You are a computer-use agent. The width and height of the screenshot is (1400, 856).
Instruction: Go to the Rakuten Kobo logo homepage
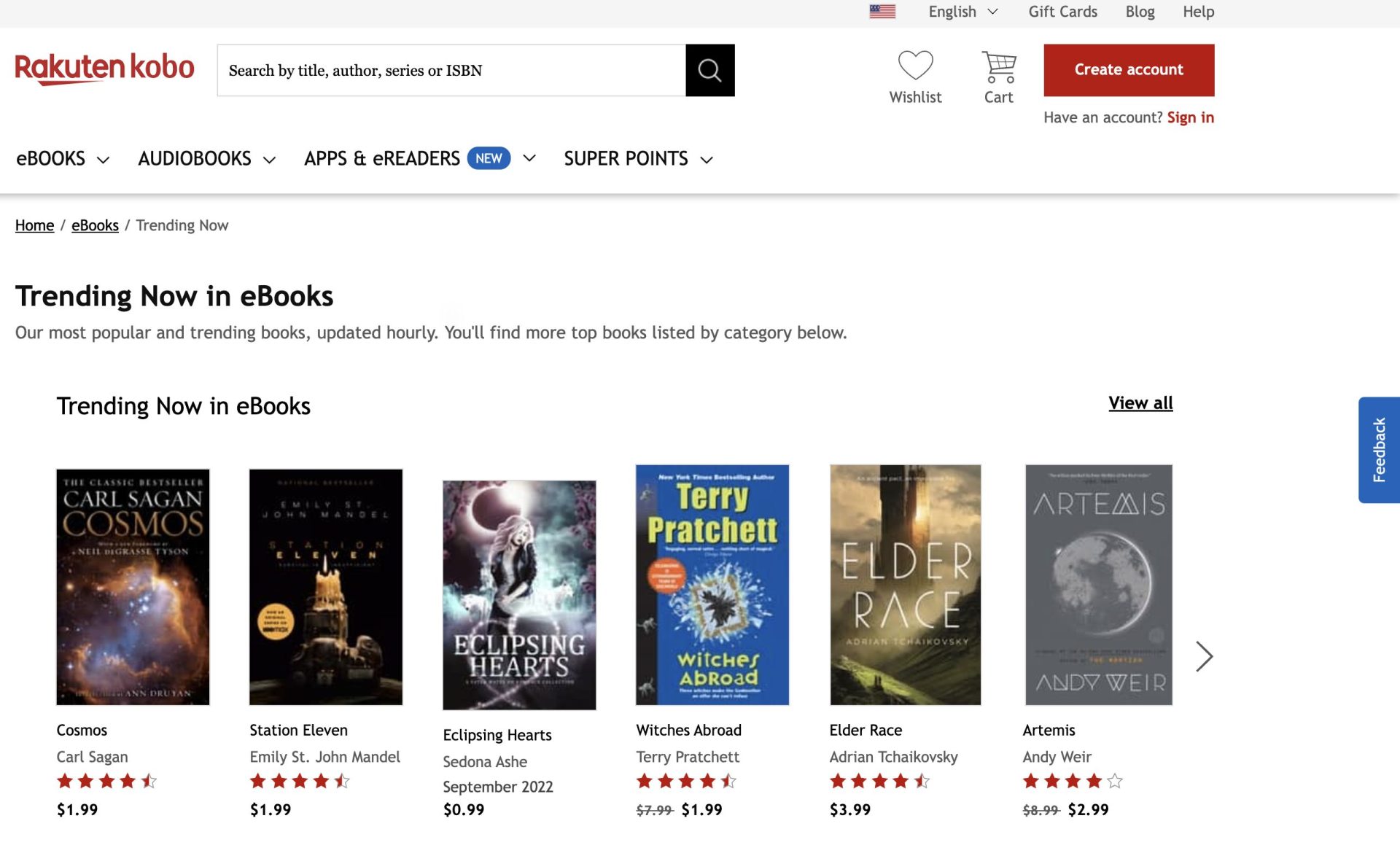pos(104,69)
